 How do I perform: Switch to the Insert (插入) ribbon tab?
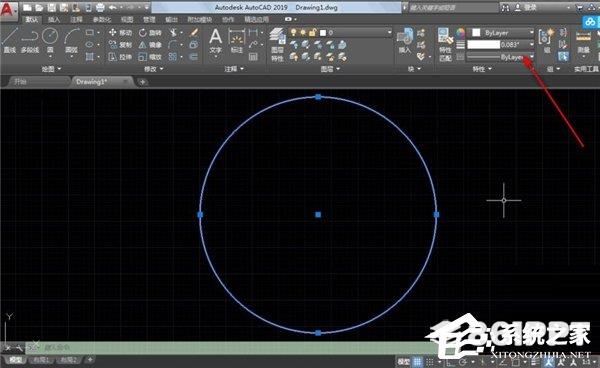(x=54, y=19)
